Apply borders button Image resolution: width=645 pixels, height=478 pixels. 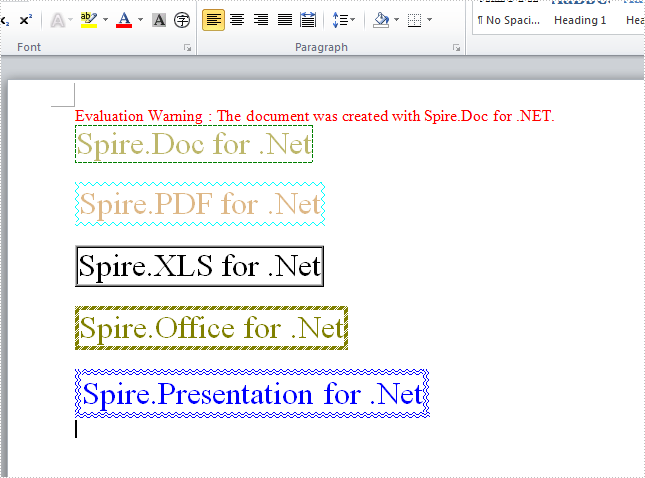414,20
